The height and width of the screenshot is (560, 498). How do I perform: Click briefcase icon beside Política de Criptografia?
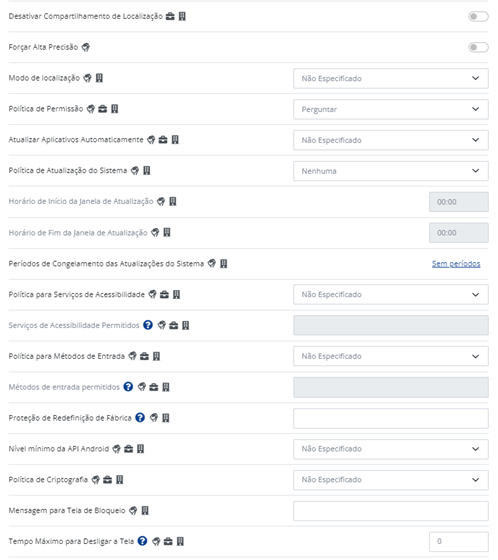(x=108, y=480)
